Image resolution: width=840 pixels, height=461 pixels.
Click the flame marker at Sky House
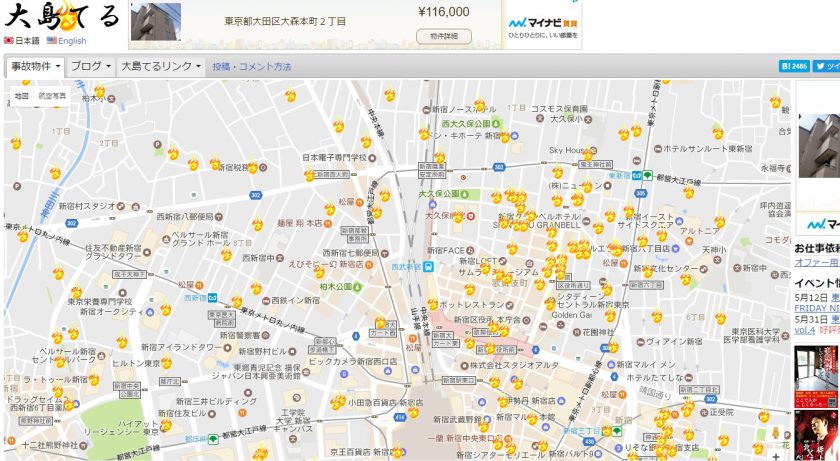click(588, 154)
